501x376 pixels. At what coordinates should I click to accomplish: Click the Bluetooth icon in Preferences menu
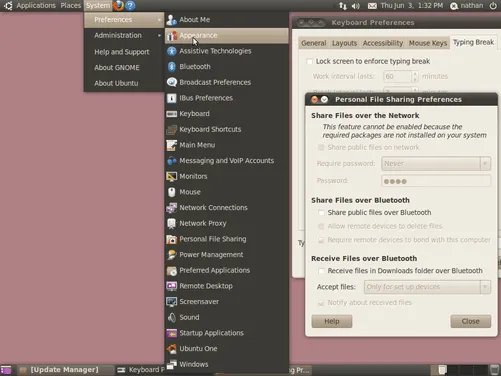coord(171,67)
